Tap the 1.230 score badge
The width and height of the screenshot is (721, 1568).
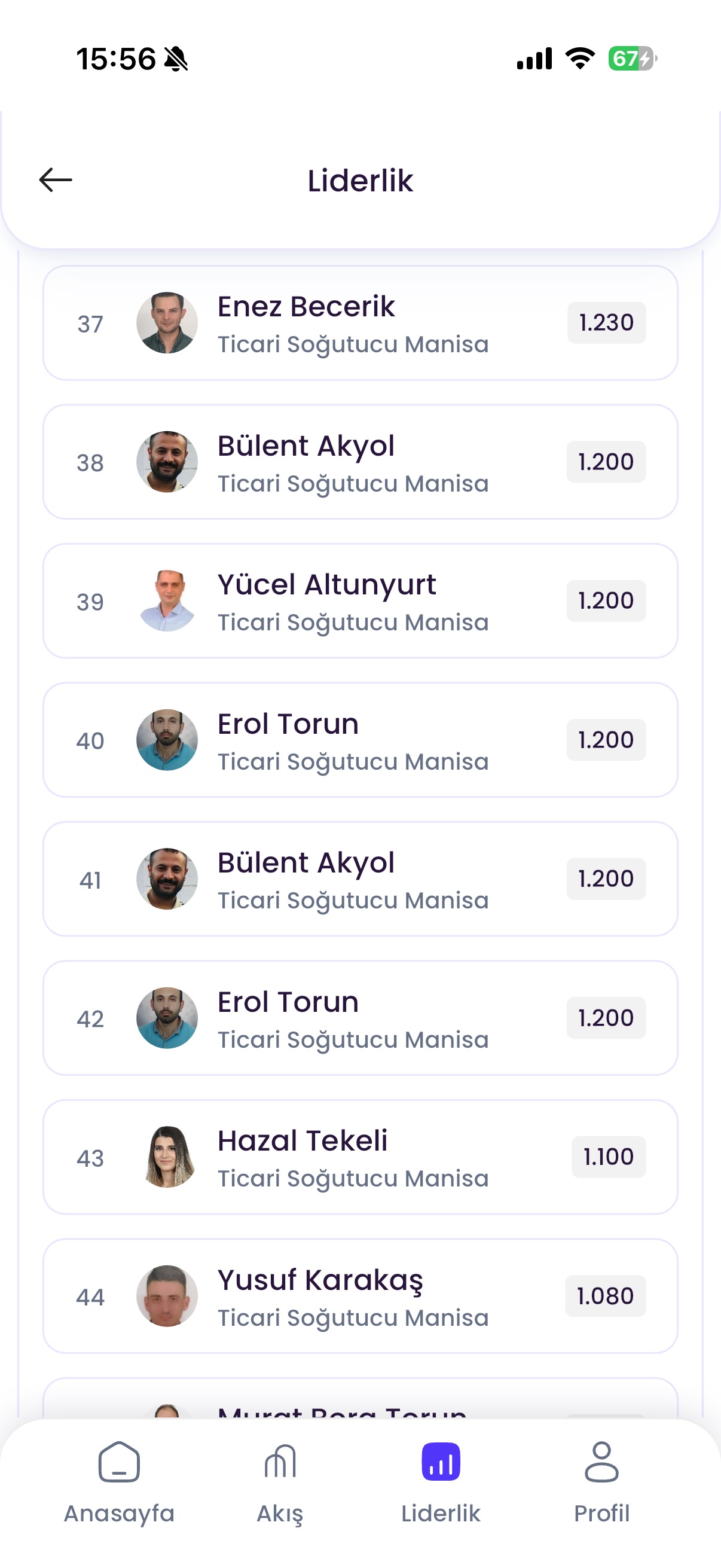(607, 322)
